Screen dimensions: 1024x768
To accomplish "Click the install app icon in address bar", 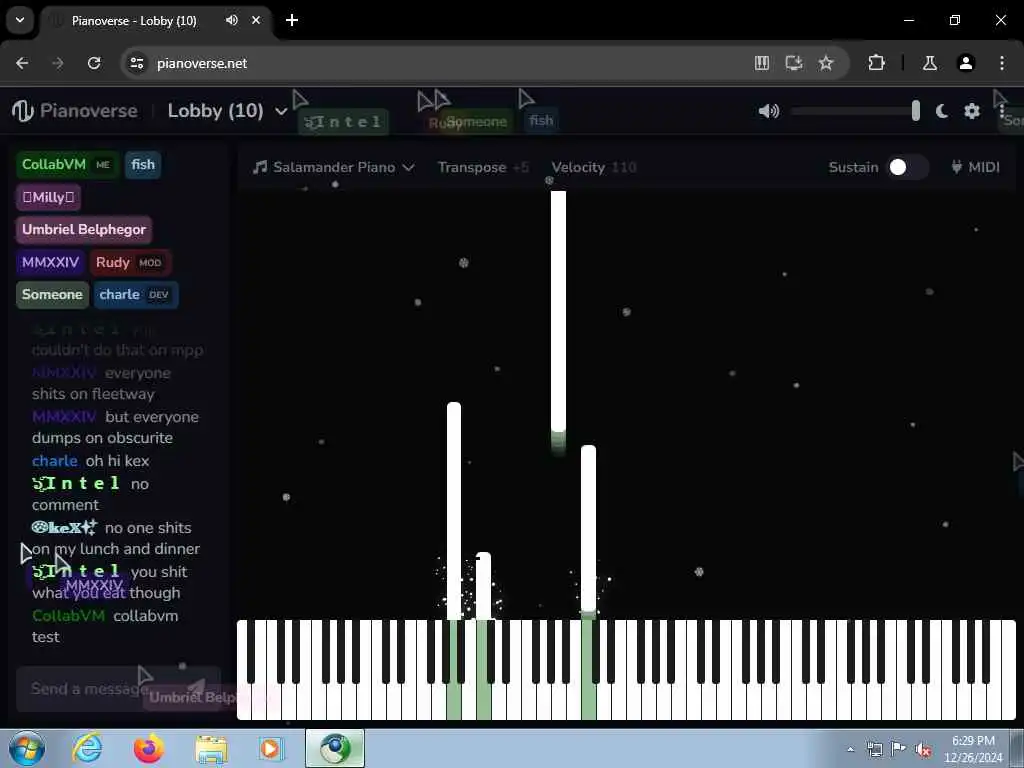I will point(793,63).
